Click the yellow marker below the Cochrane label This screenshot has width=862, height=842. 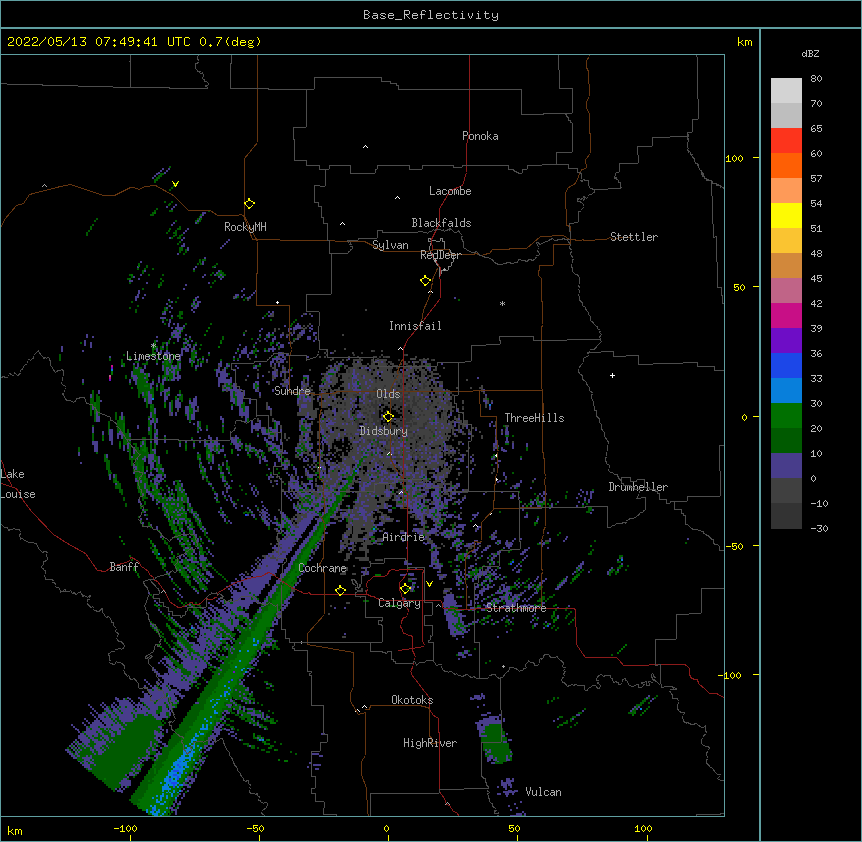click(x=340, y=591)
